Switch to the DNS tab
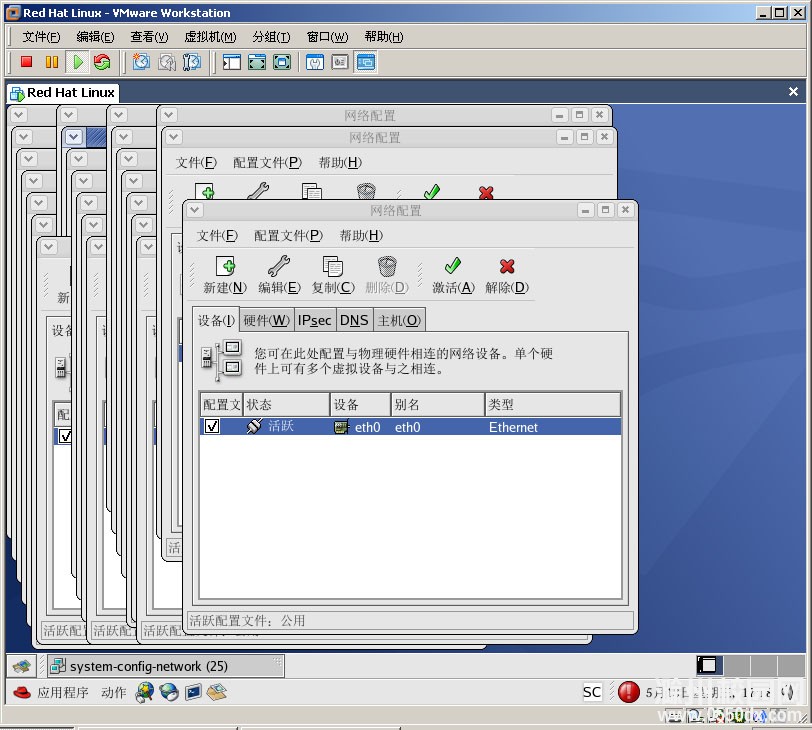Image resolution: width=812 pixels, height=730 pixels. (354, 320)
